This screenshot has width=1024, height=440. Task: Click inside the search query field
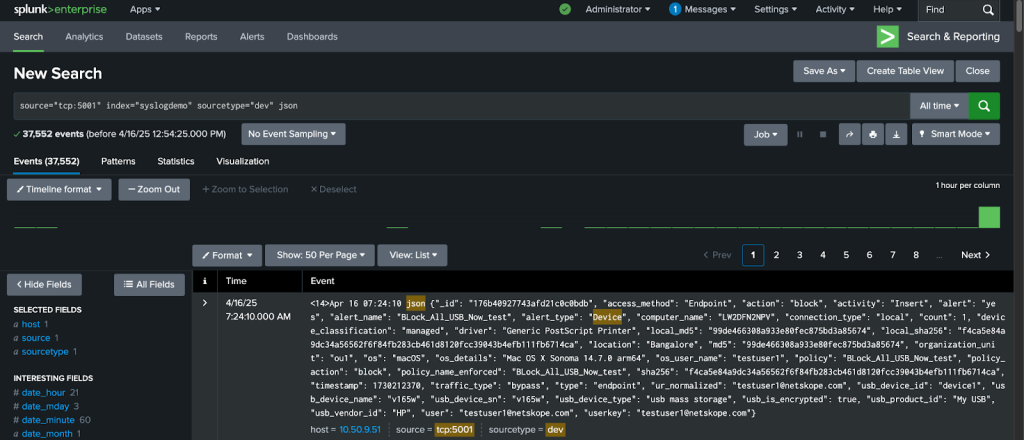click(x=462, y=105)
